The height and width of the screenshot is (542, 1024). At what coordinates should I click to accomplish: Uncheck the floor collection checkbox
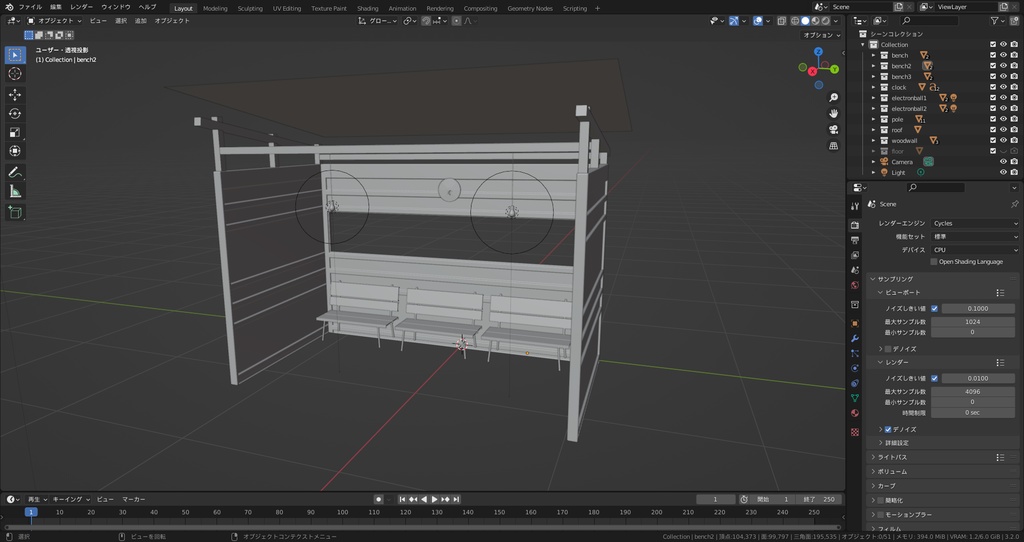point(992,151)
